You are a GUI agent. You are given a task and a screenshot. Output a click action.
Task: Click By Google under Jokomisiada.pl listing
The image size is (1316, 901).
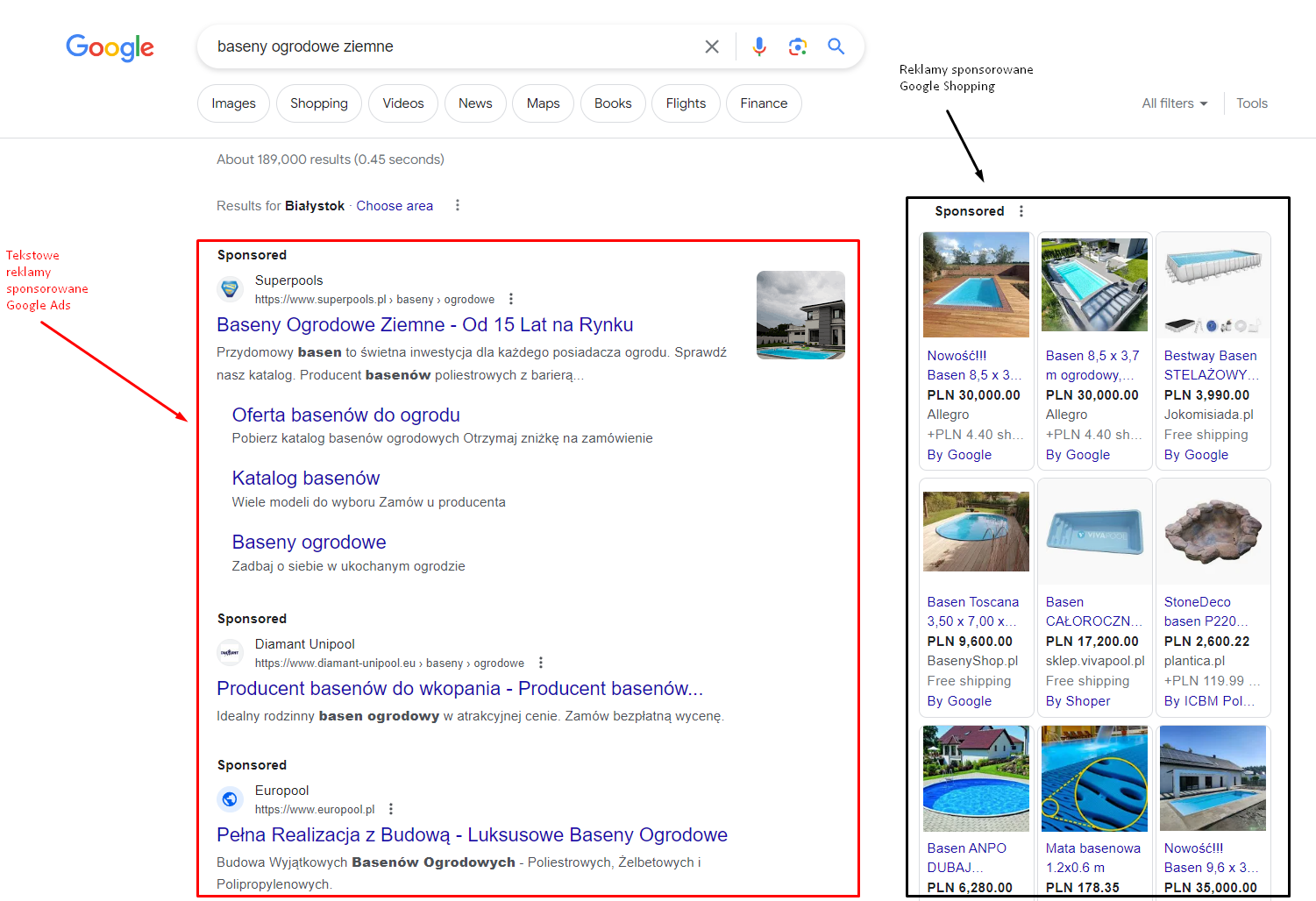pos(1196,455)
